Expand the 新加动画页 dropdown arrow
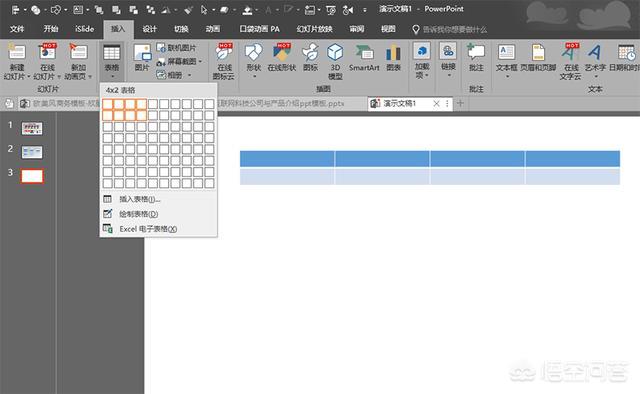640x394 pixels. tap(90, 77)
